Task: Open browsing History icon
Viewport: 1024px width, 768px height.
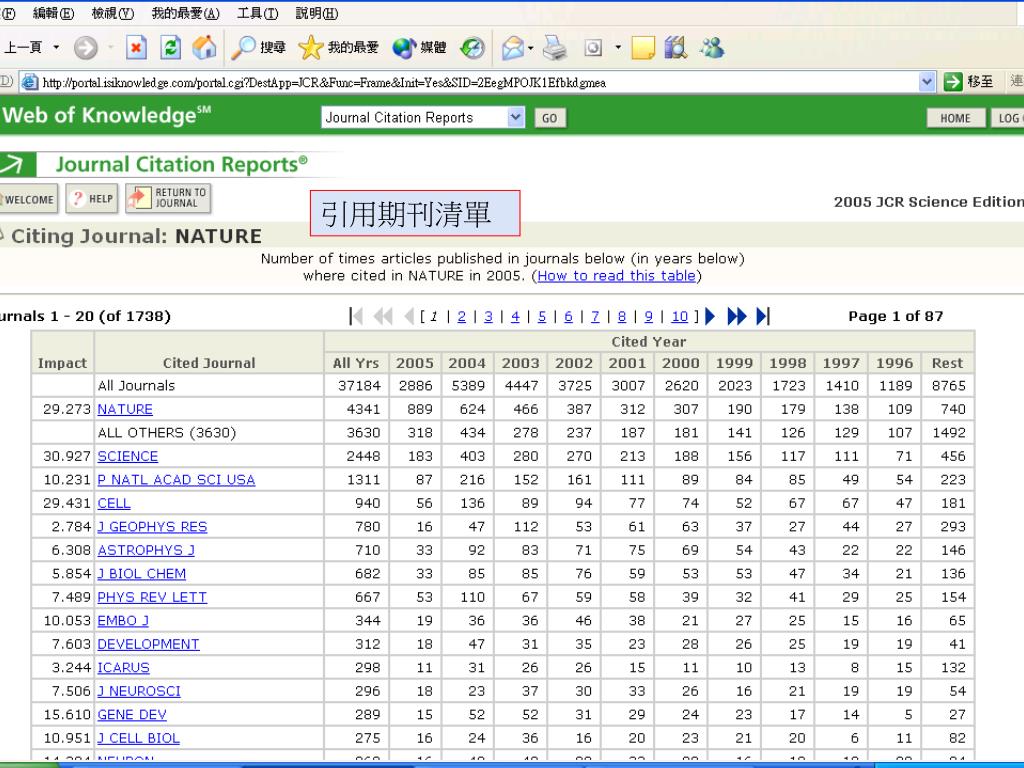Action: coord(472,47)
